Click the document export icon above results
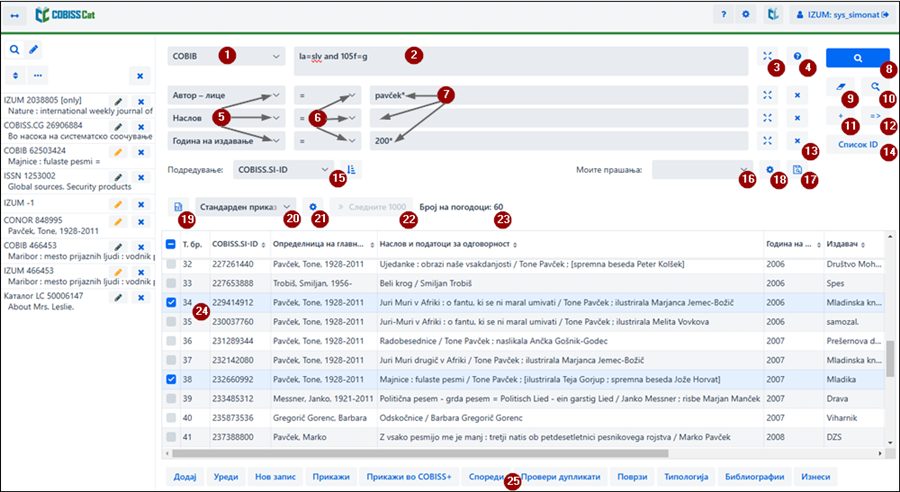 (178, 207)
